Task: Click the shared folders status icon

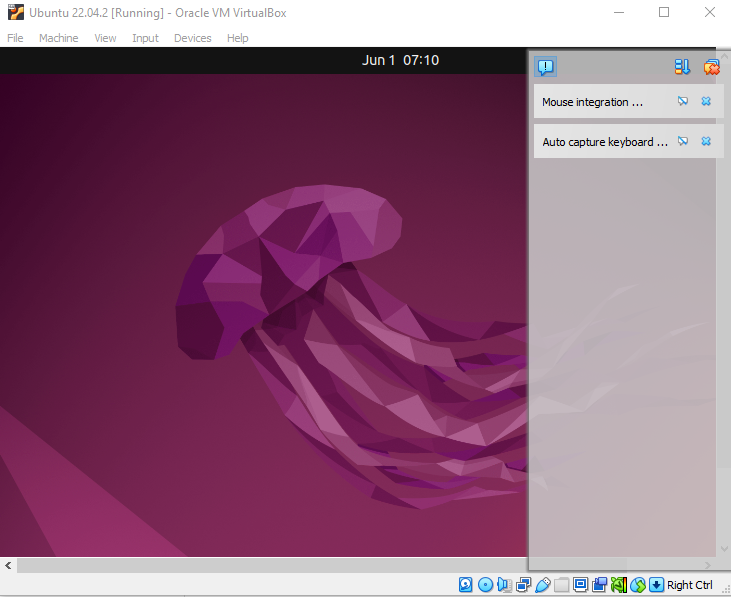Action: 561,584
